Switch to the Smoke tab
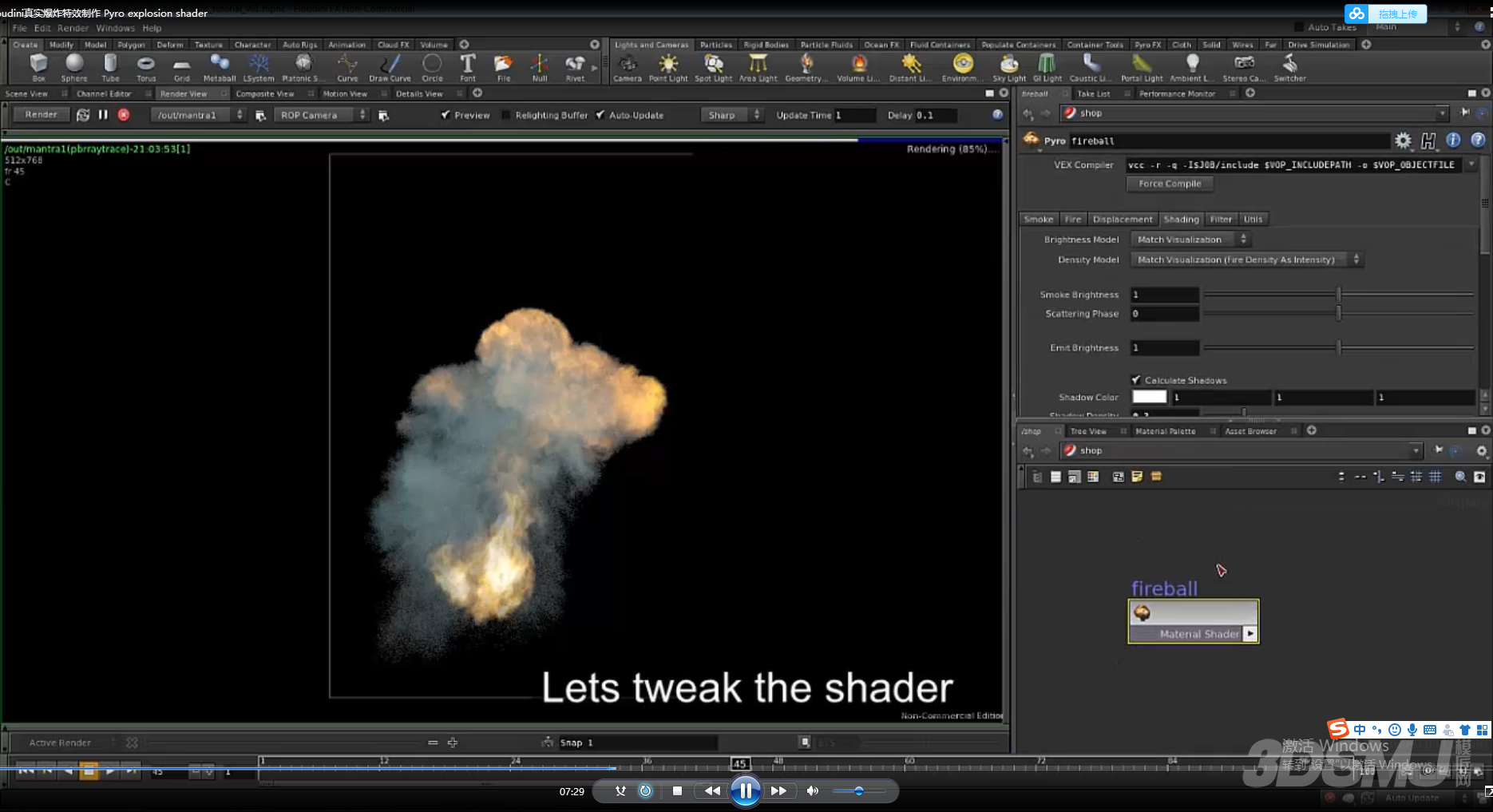This screenshot has width=1493, height=812. coord(1039,219)
